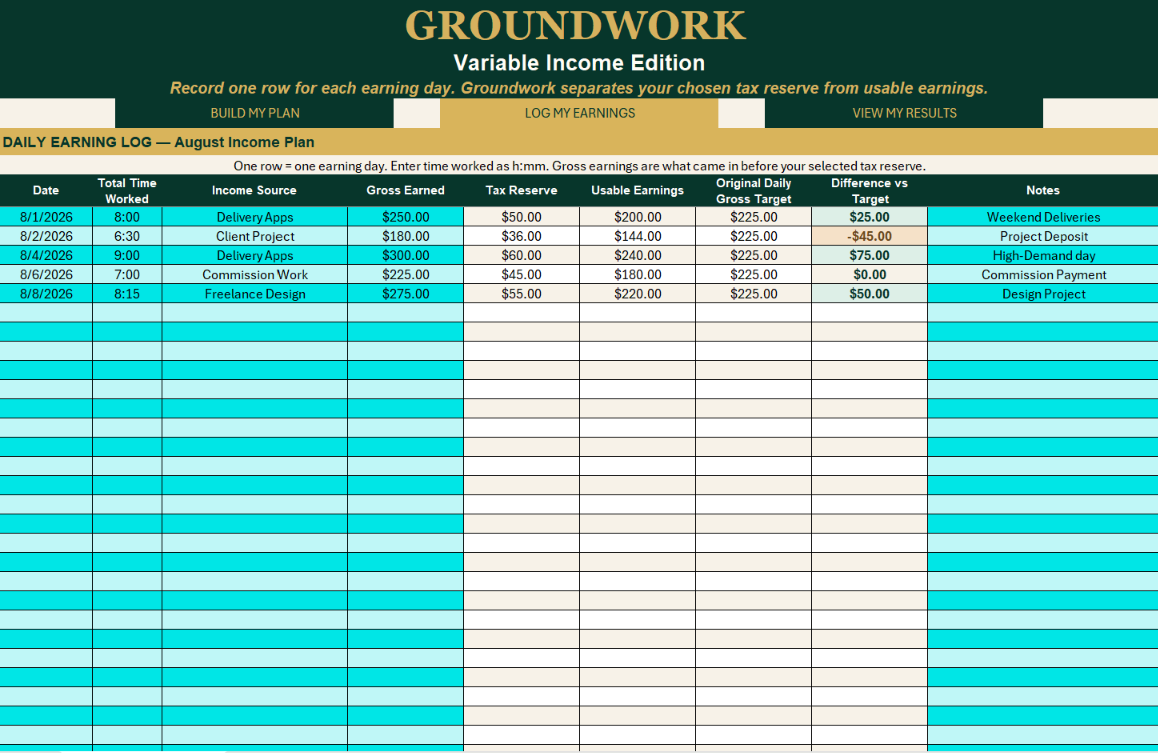
Task: Click the Tax Reserve column header
Action: [521, 190]
